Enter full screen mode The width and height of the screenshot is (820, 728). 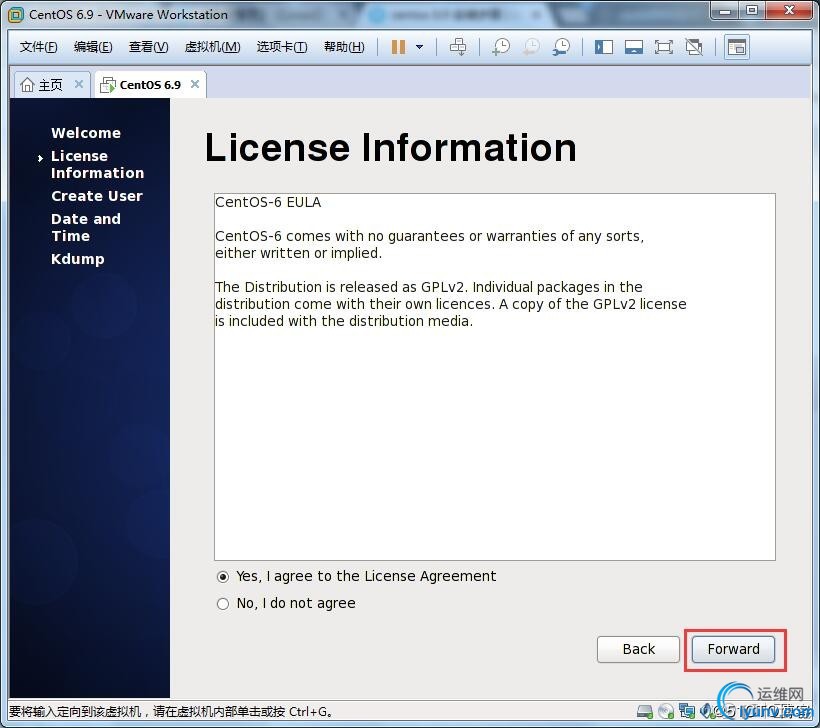tap(664, 47)
